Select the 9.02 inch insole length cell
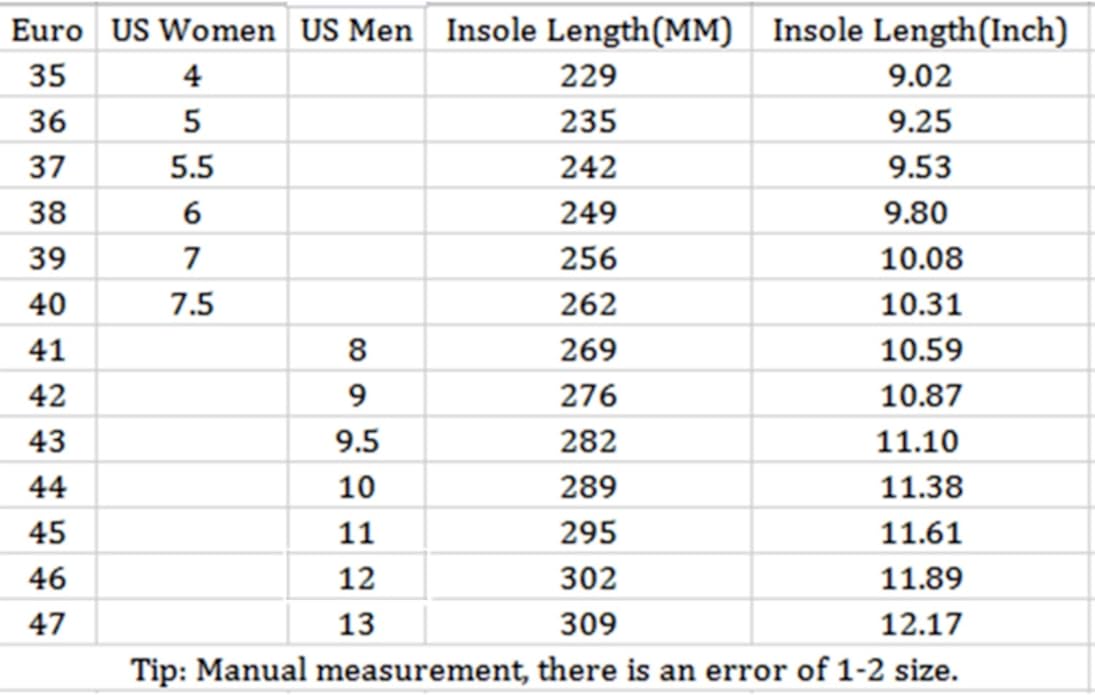1095x695 pixels. 920,76
